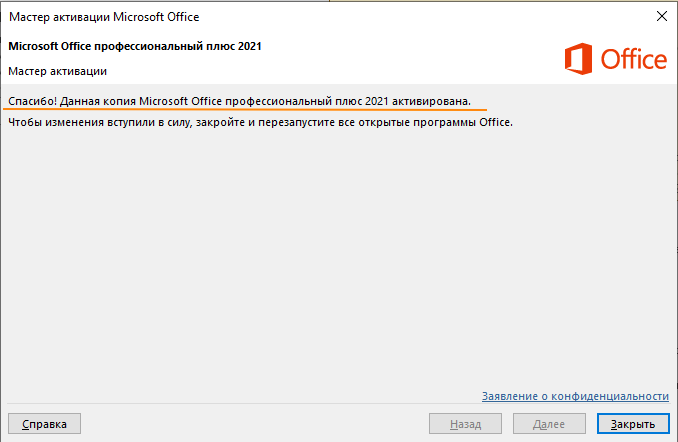This screenshot has height=442, width=678.
Task: Click the word активирована in the confirmation line
Action: click(431, 101)
